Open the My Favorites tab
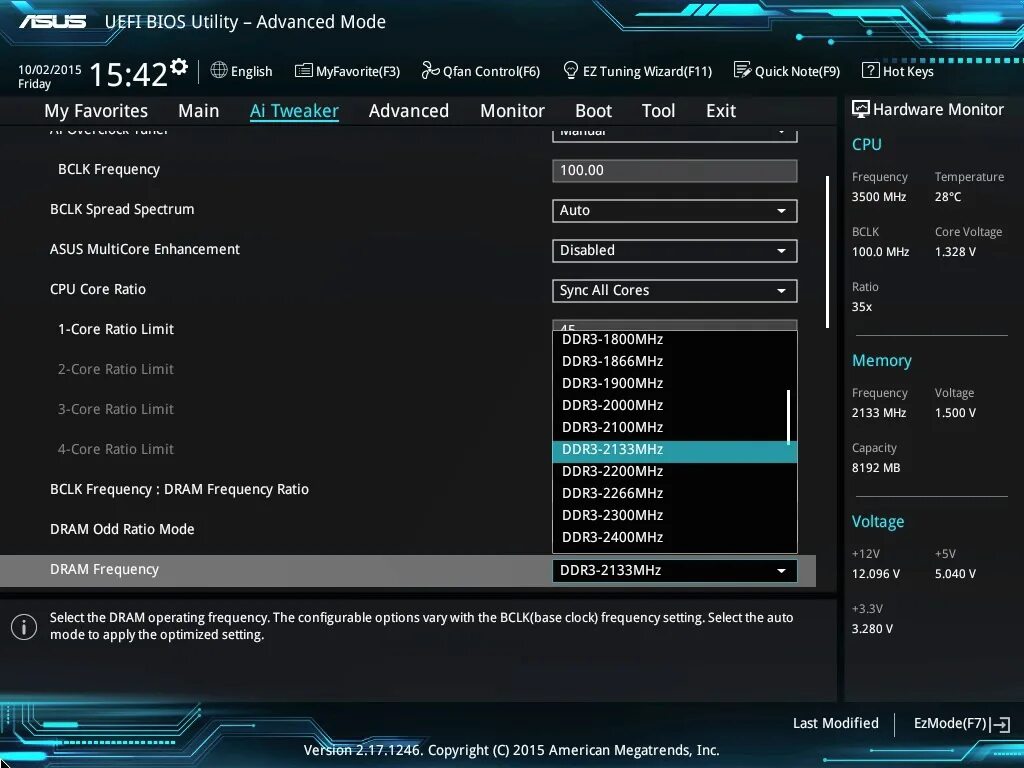 click(96, 111)
